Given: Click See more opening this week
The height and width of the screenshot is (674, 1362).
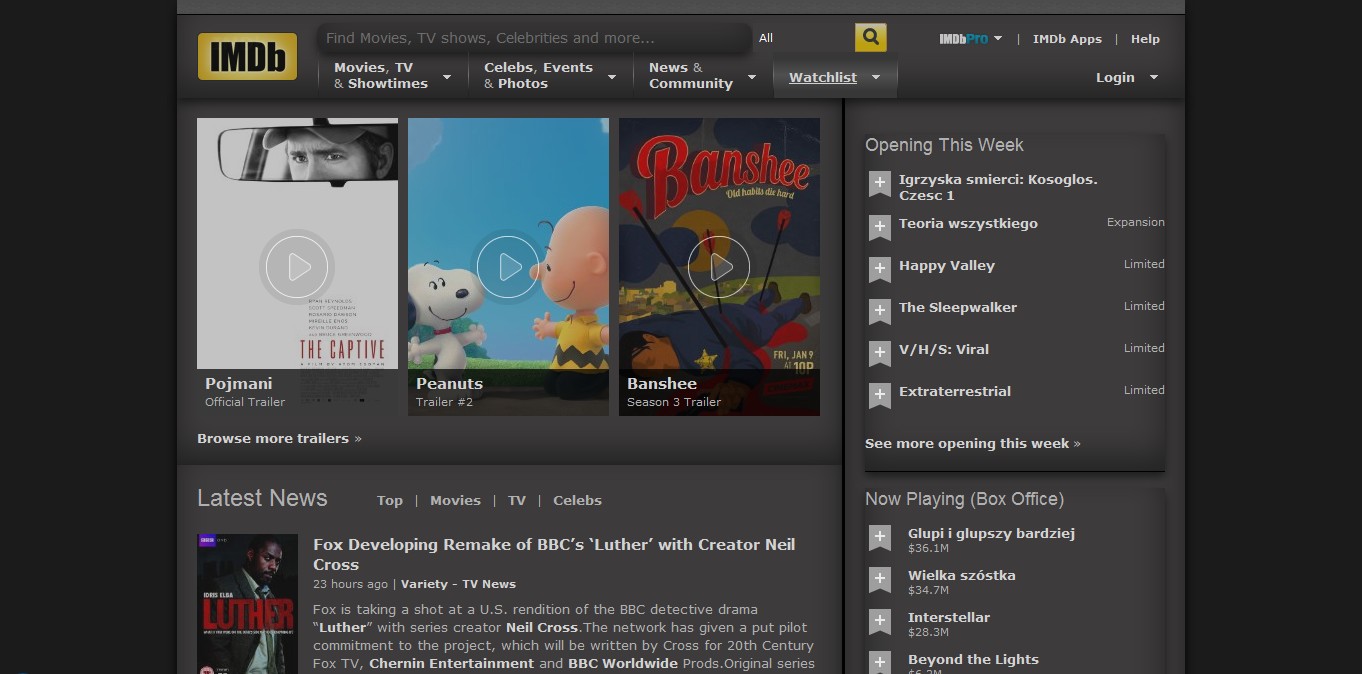Looking at the screenshot, I should tap(972, 443).
